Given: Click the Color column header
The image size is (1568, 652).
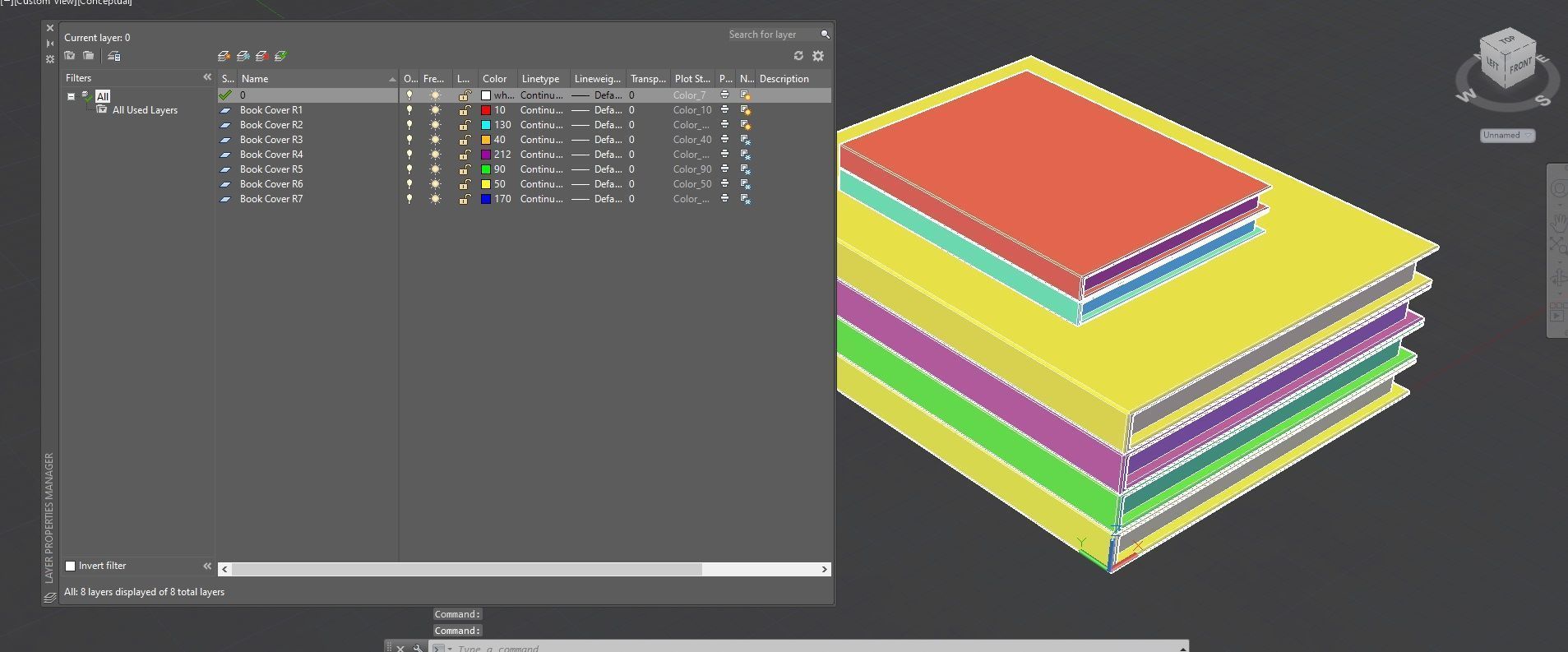Looking at the screenshot, I should coord(495,79).
